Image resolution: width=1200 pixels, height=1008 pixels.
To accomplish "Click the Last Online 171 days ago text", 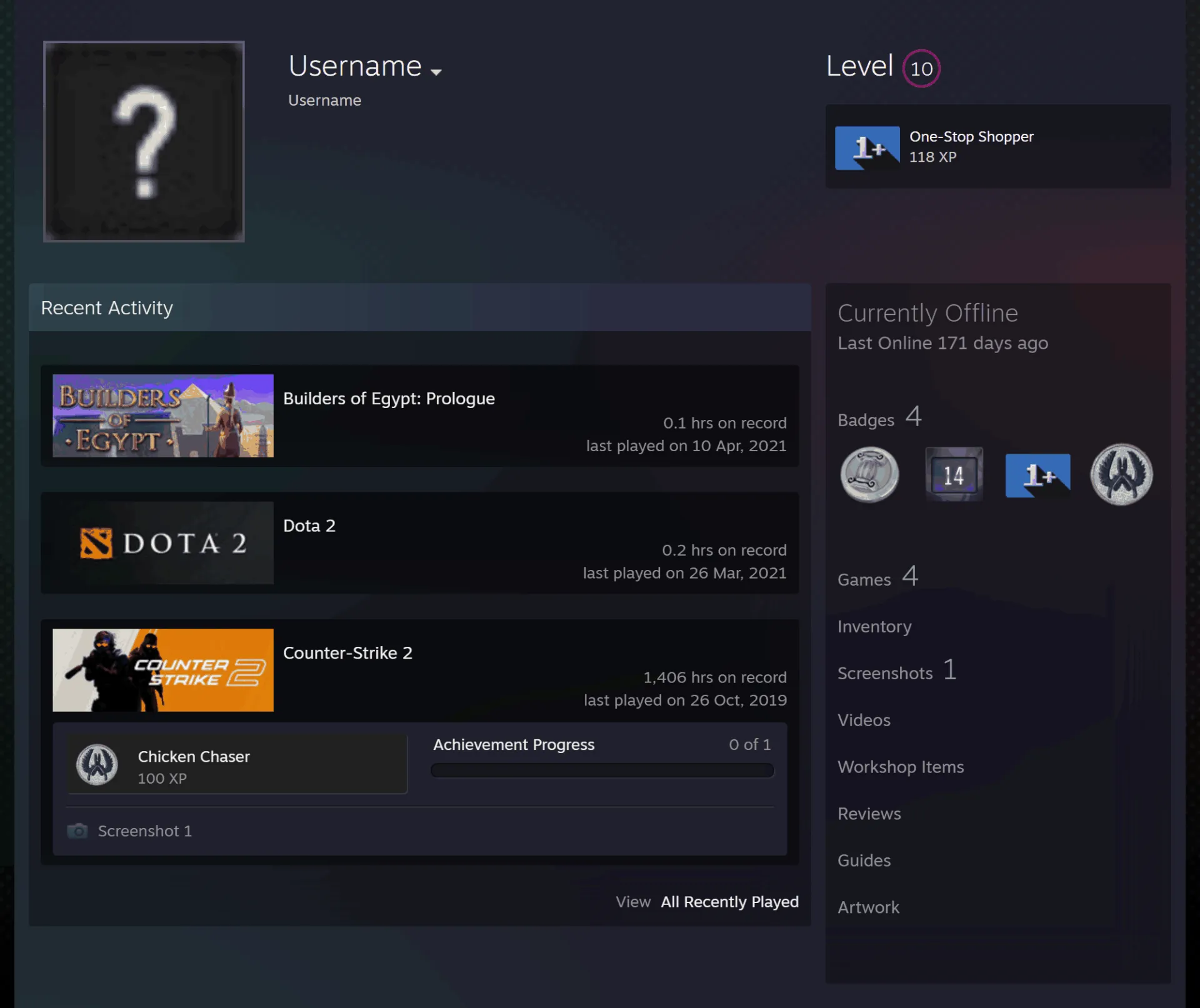I will [x=942, y=343].
